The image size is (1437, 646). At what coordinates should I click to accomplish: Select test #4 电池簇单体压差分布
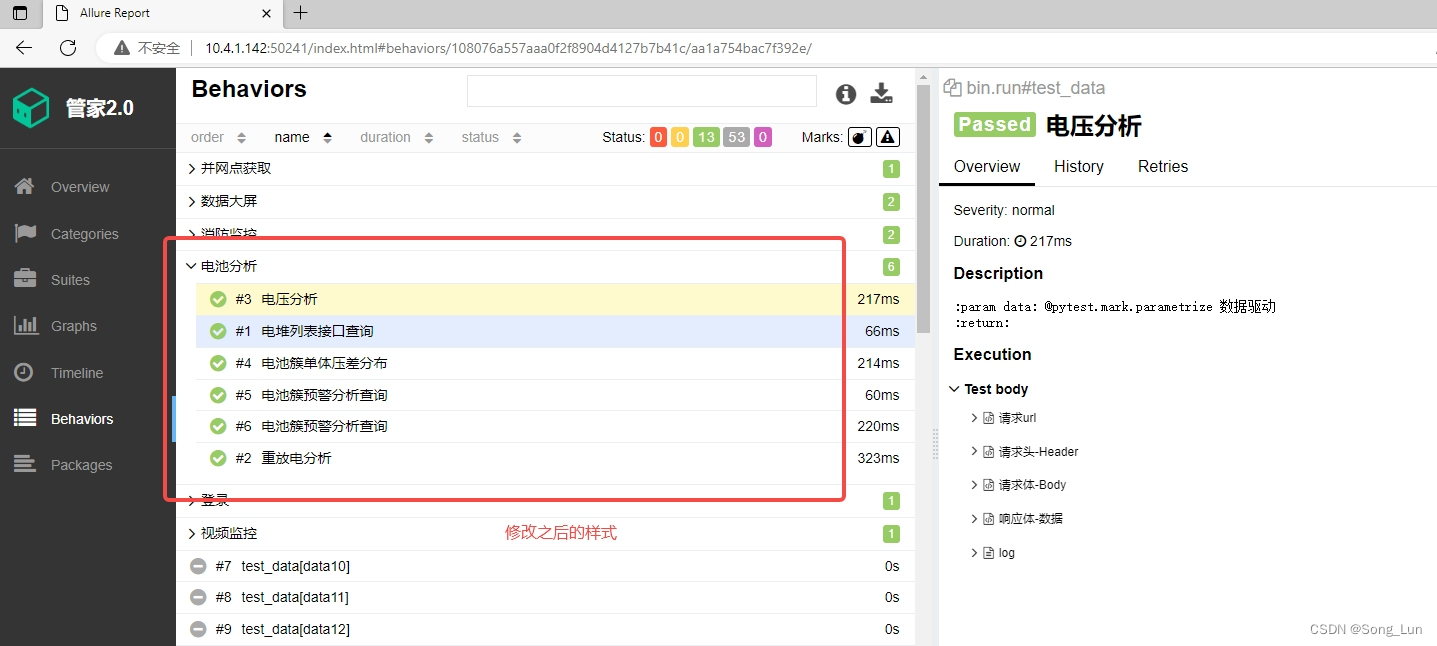pos(555,363)
